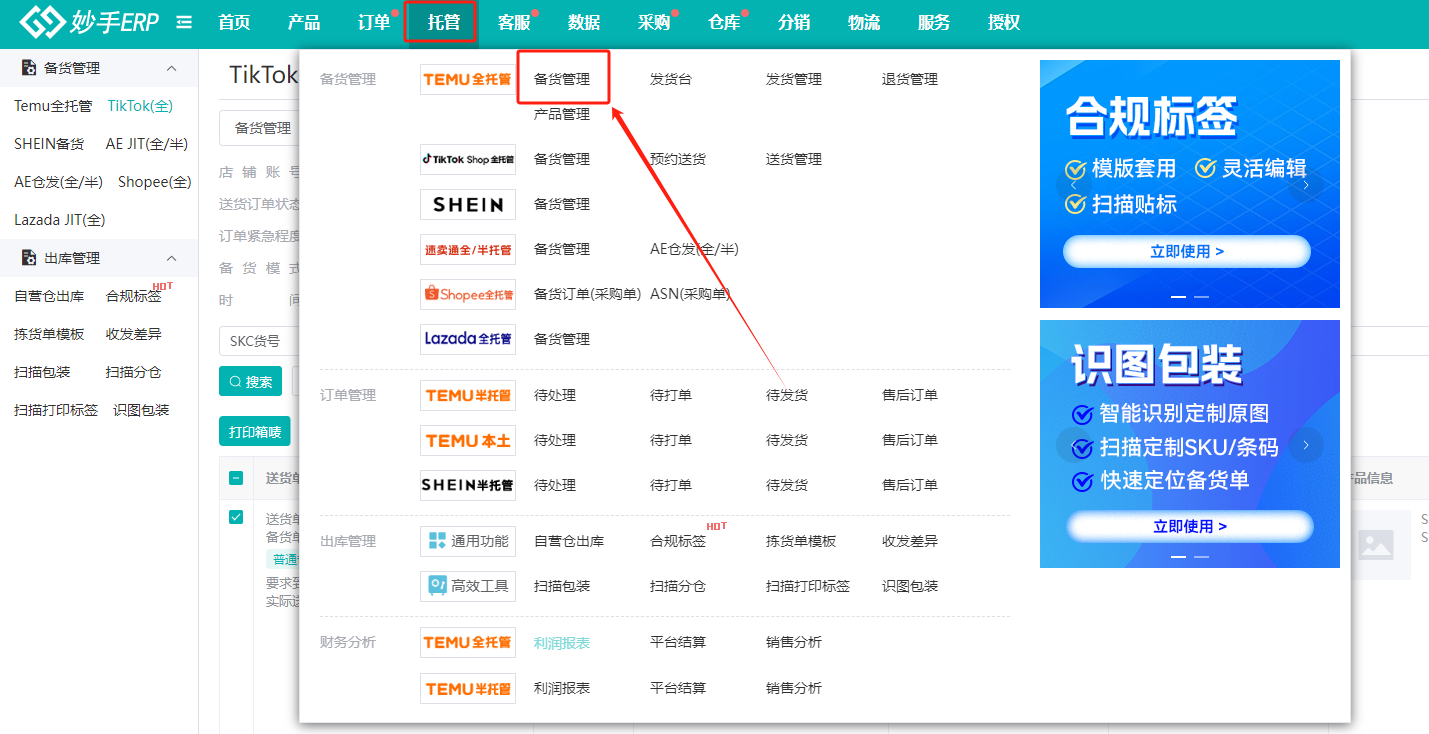This screenshot has height=734, width=1429.
Task: Click 立即使用 on 合规标签 banner
Action: (x=1187, y=251)
